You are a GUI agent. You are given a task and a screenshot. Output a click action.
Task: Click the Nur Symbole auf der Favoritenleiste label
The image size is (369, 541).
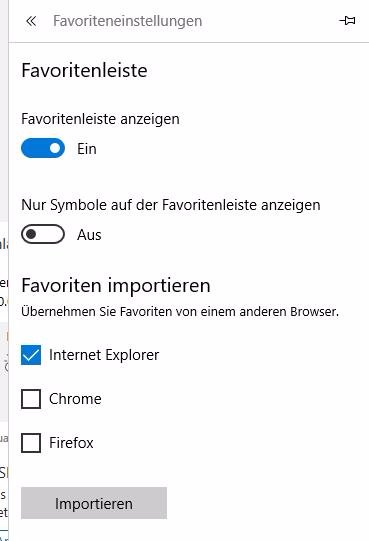click(x=171, y=205)
